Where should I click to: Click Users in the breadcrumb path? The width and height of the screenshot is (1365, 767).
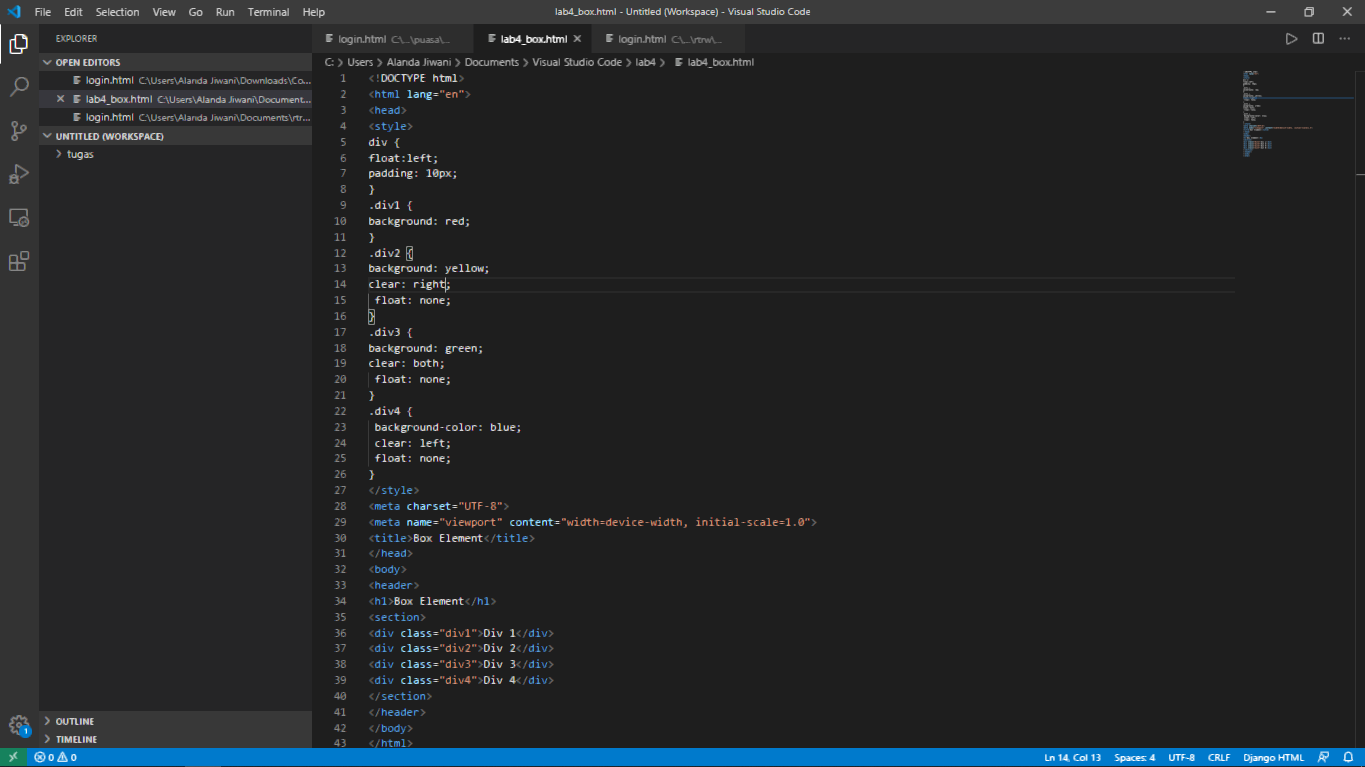tap(360, 62)
